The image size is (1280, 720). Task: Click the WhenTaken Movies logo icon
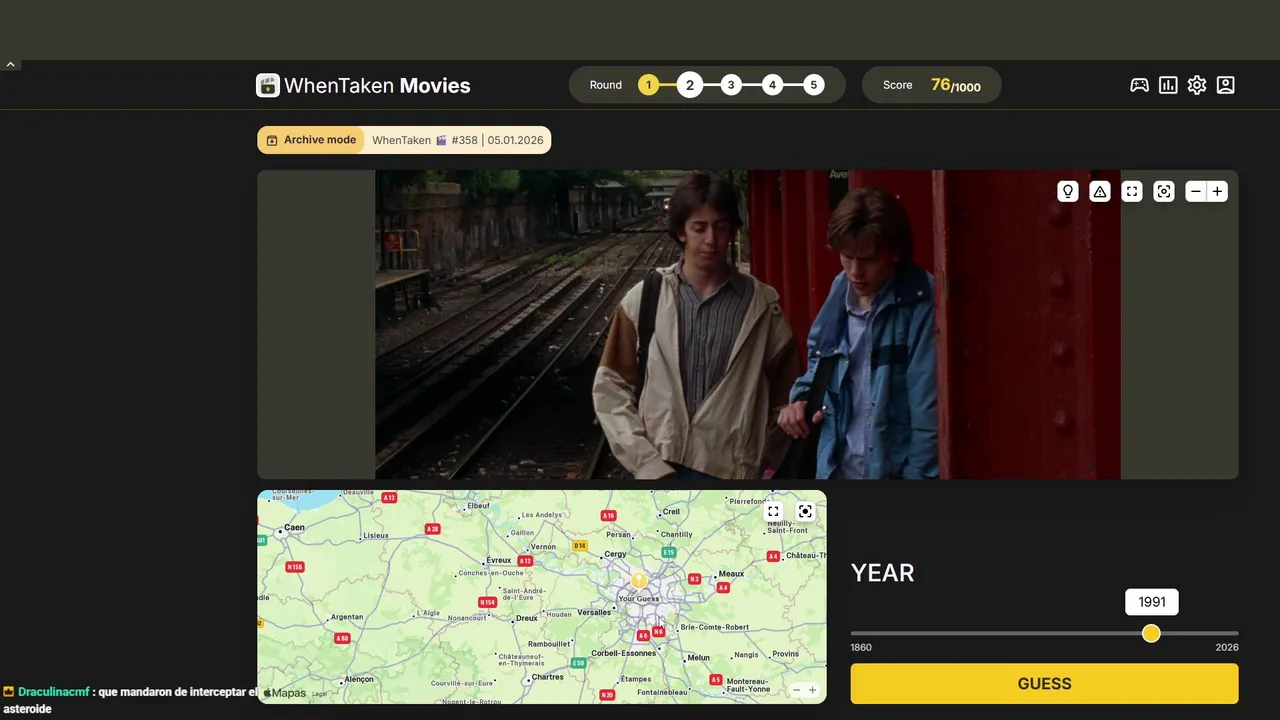267,85
